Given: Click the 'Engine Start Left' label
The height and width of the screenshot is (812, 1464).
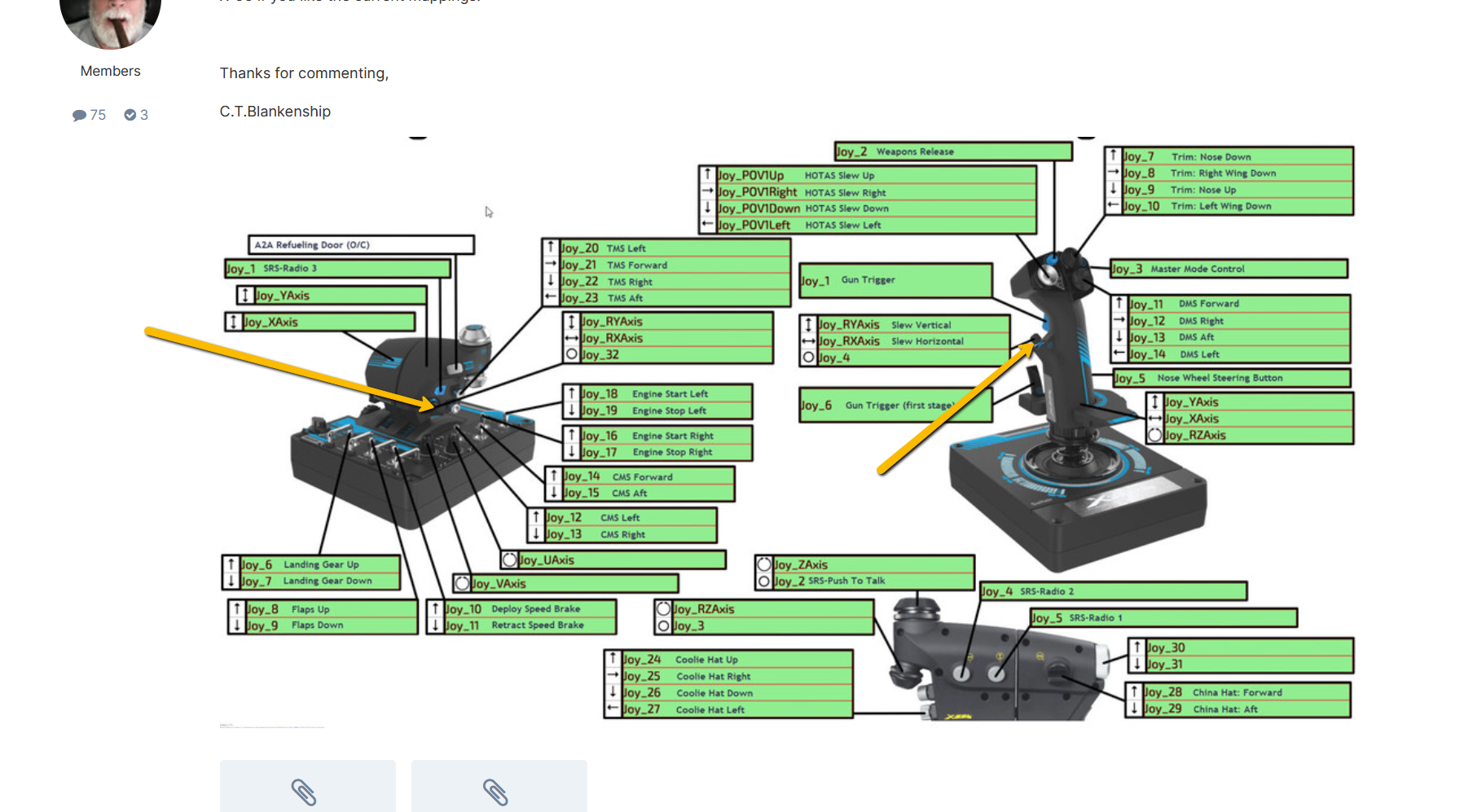Looking at the screenshot, I should coord(670,393).
